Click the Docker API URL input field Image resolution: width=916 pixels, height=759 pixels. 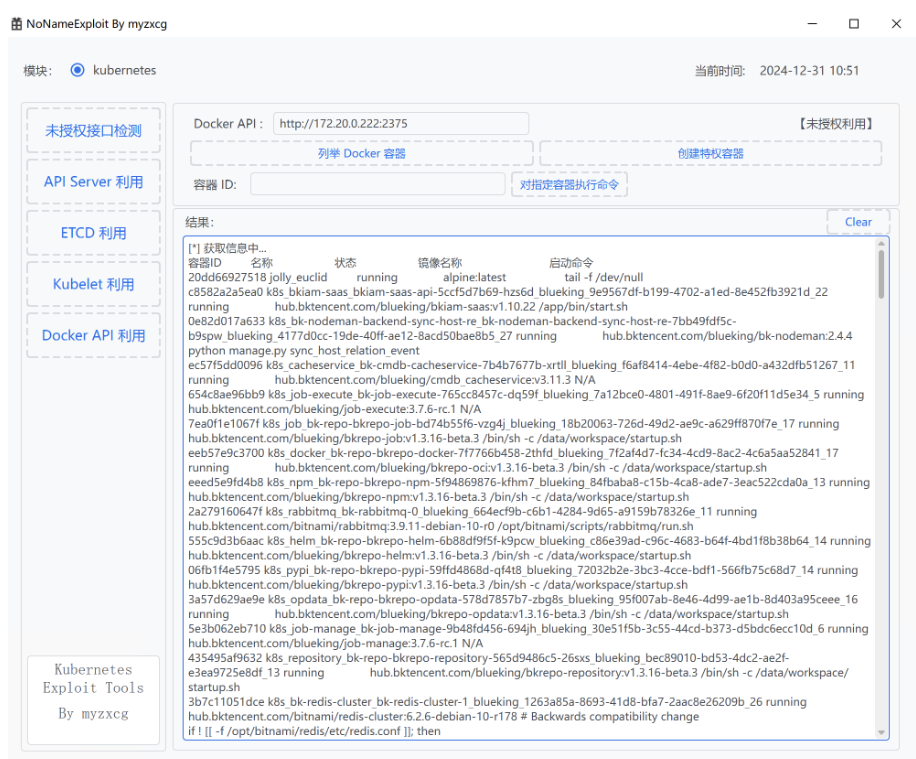(401, 123)
